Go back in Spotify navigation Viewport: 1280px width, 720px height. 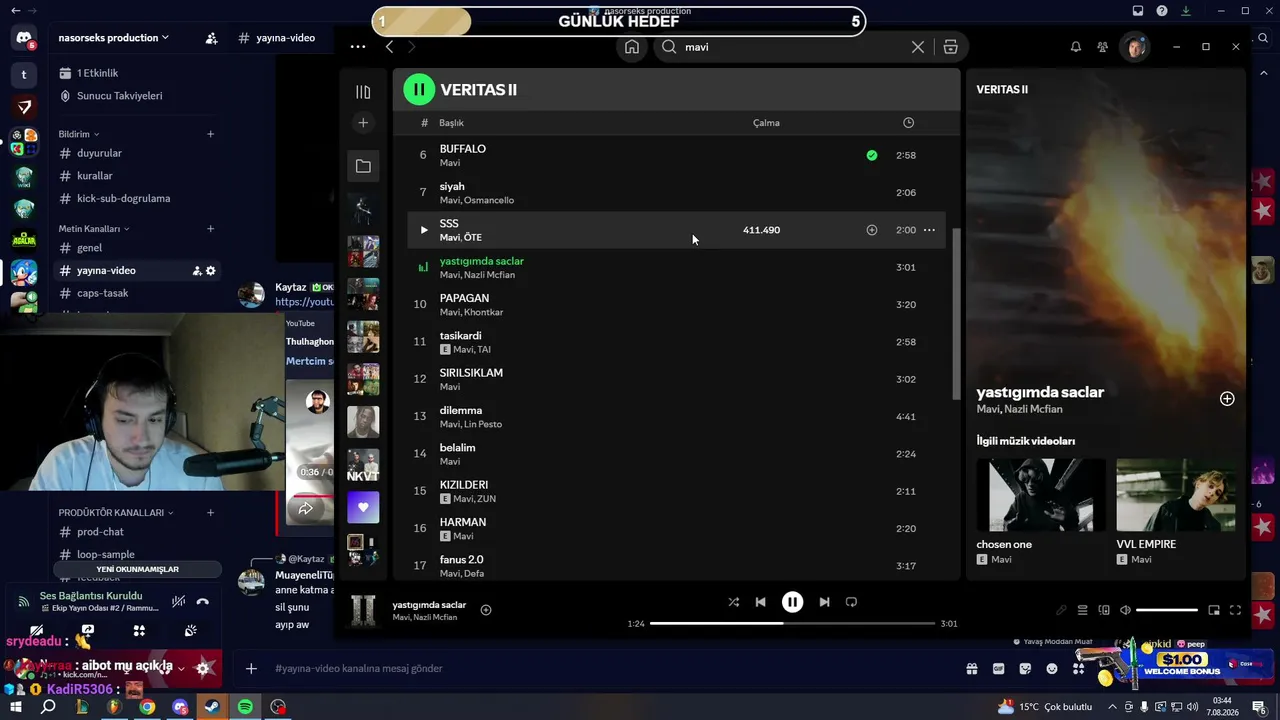coord(390,47)
